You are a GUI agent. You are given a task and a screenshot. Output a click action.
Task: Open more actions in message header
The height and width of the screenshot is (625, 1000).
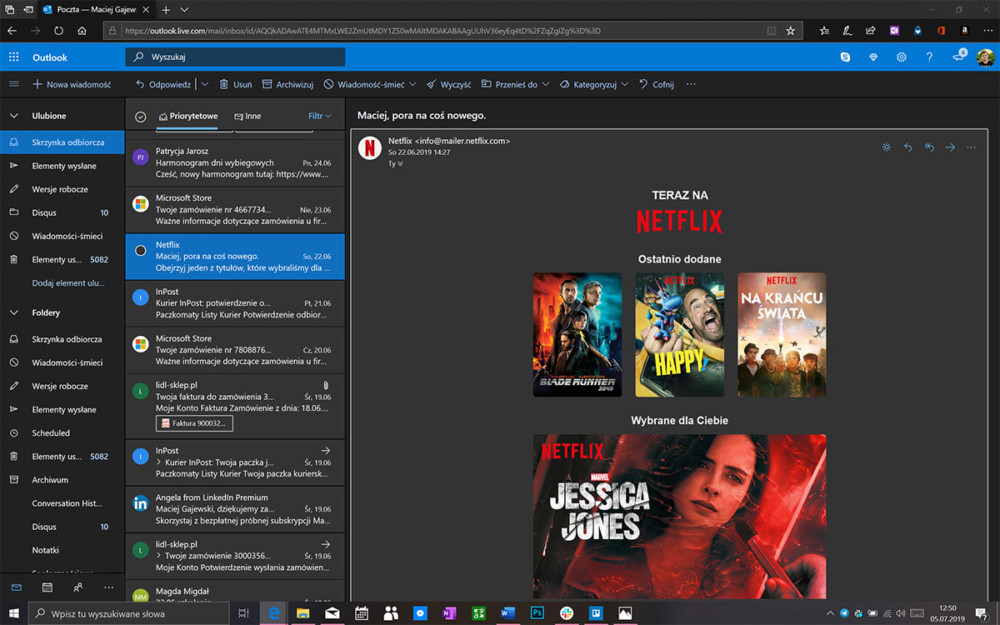click(x=971, y=147)
